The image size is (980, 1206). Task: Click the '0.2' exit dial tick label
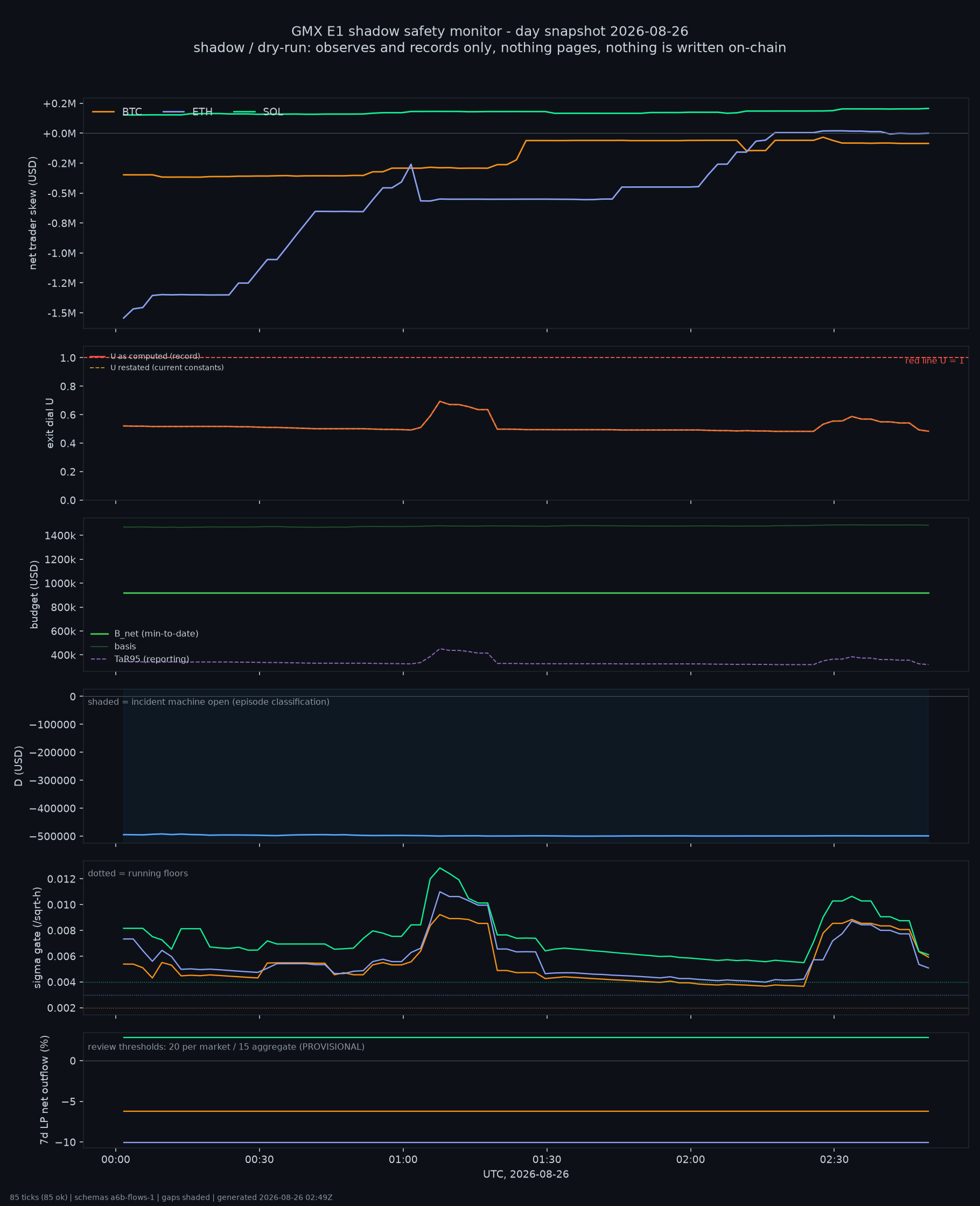[x=68, y=472]
